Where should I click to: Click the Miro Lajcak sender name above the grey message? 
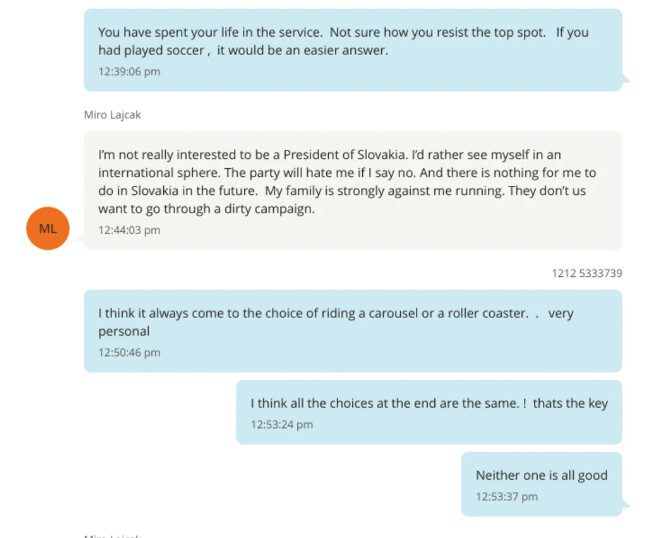112,115
